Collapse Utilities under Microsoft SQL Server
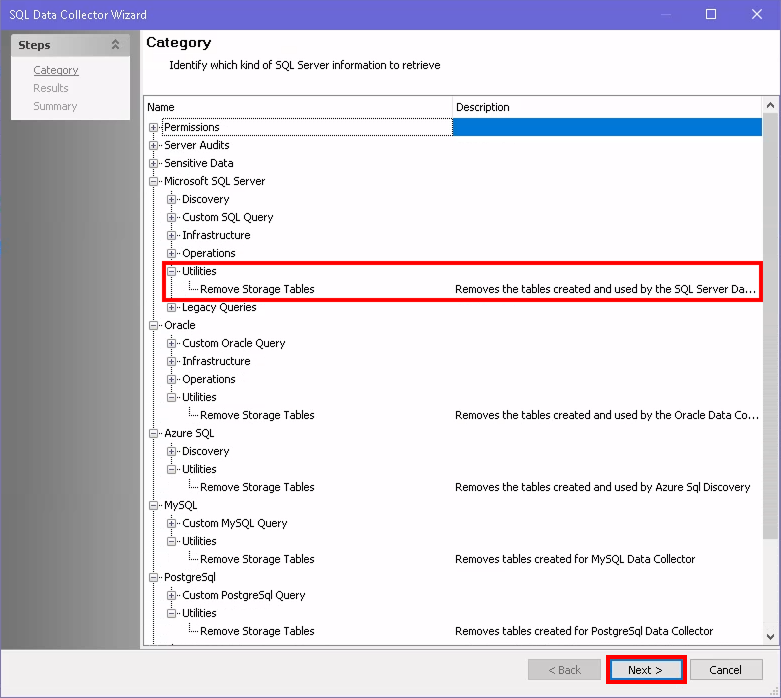 [171, 271]
